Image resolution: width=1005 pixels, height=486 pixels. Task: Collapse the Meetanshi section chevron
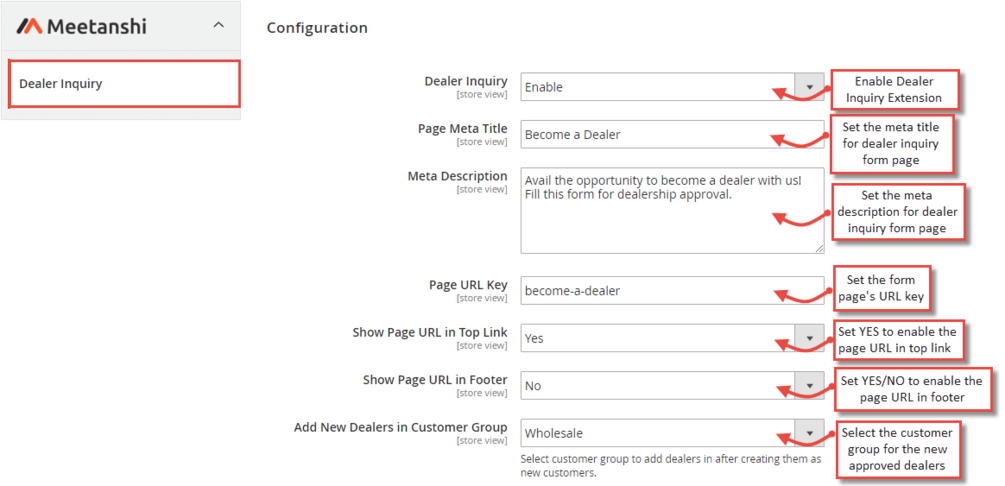click(x=219, y=26)
